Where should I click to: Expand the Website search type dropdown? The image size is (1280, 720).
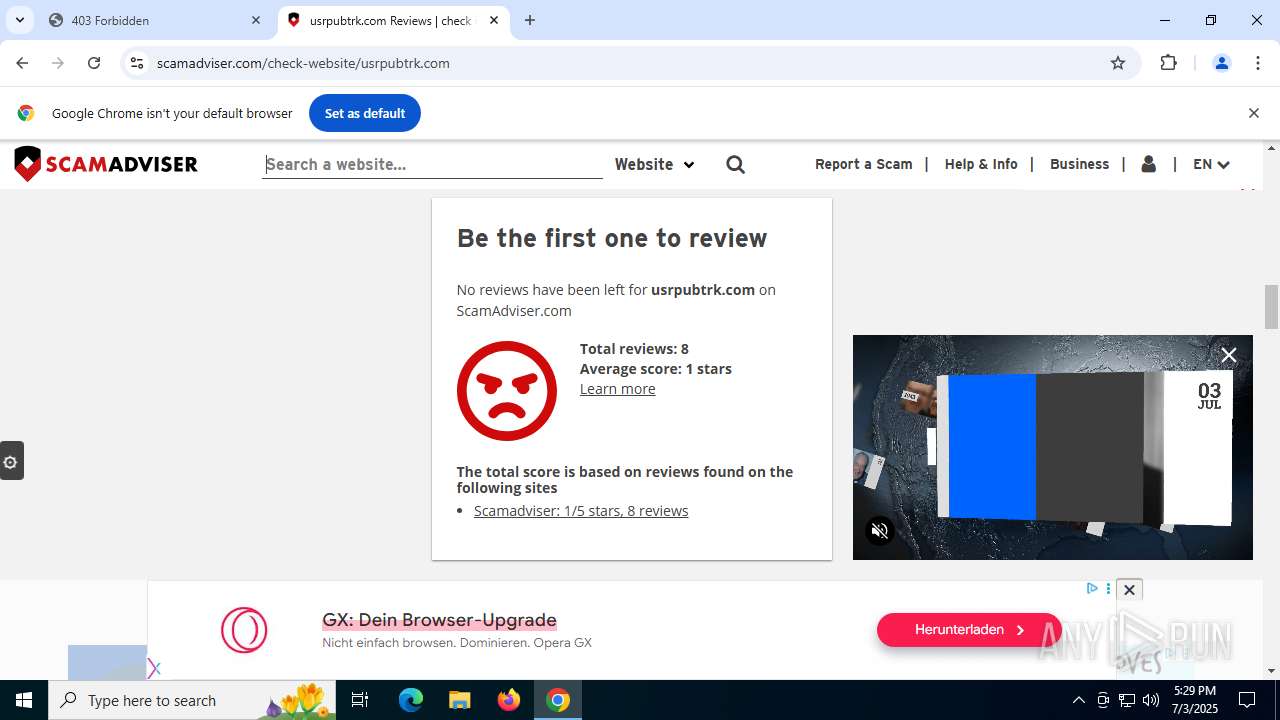[655, 164]
